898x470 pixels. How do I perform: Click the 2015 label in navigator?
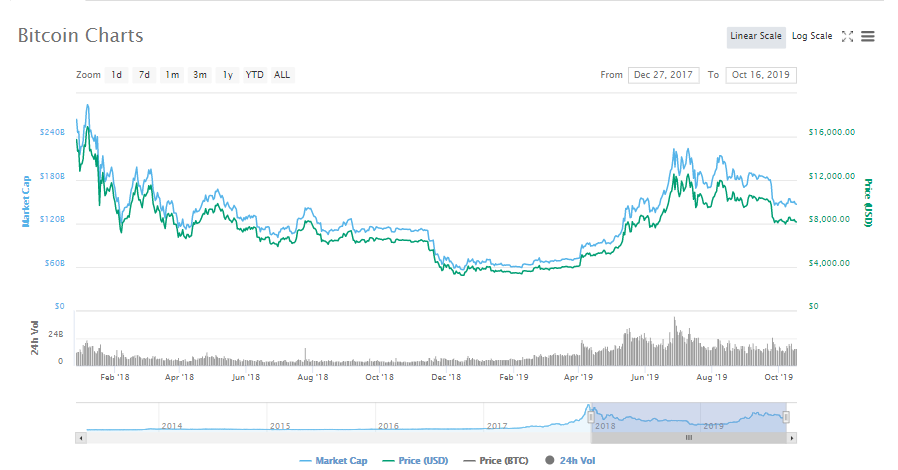(280, 426)
